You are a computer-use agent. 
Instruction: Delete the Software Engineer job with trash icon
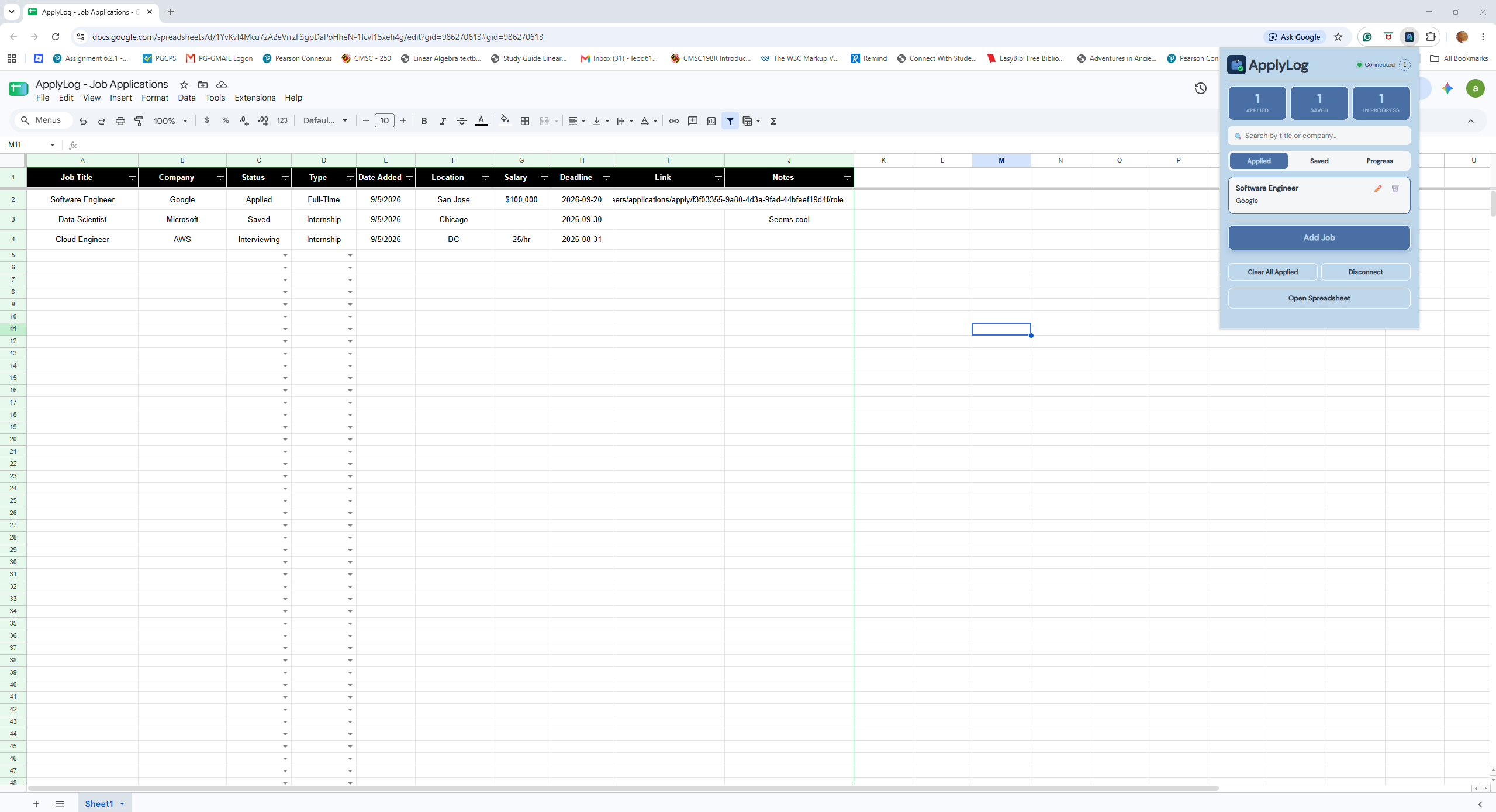pos(1395,189)
